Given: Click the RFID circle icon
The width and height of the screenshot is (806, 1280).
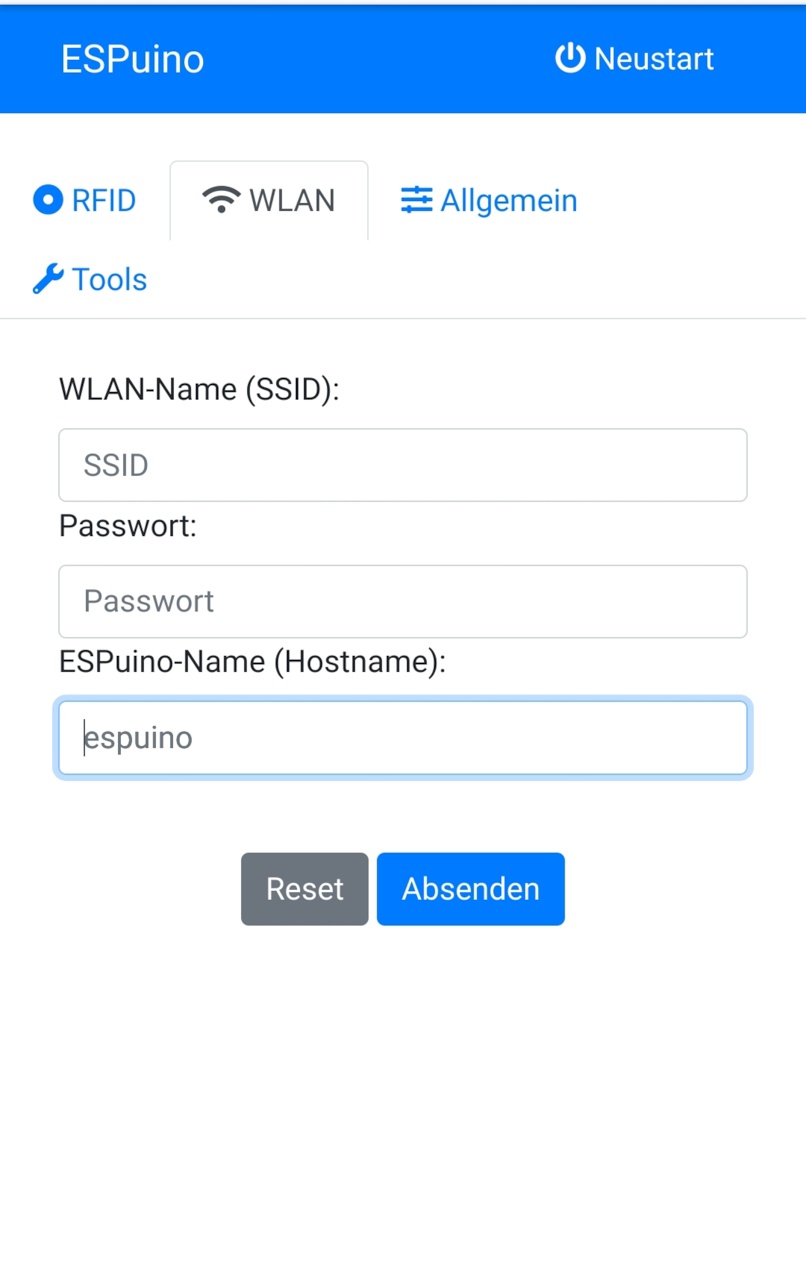Looking at the screenshot, I should pos(48,200).
